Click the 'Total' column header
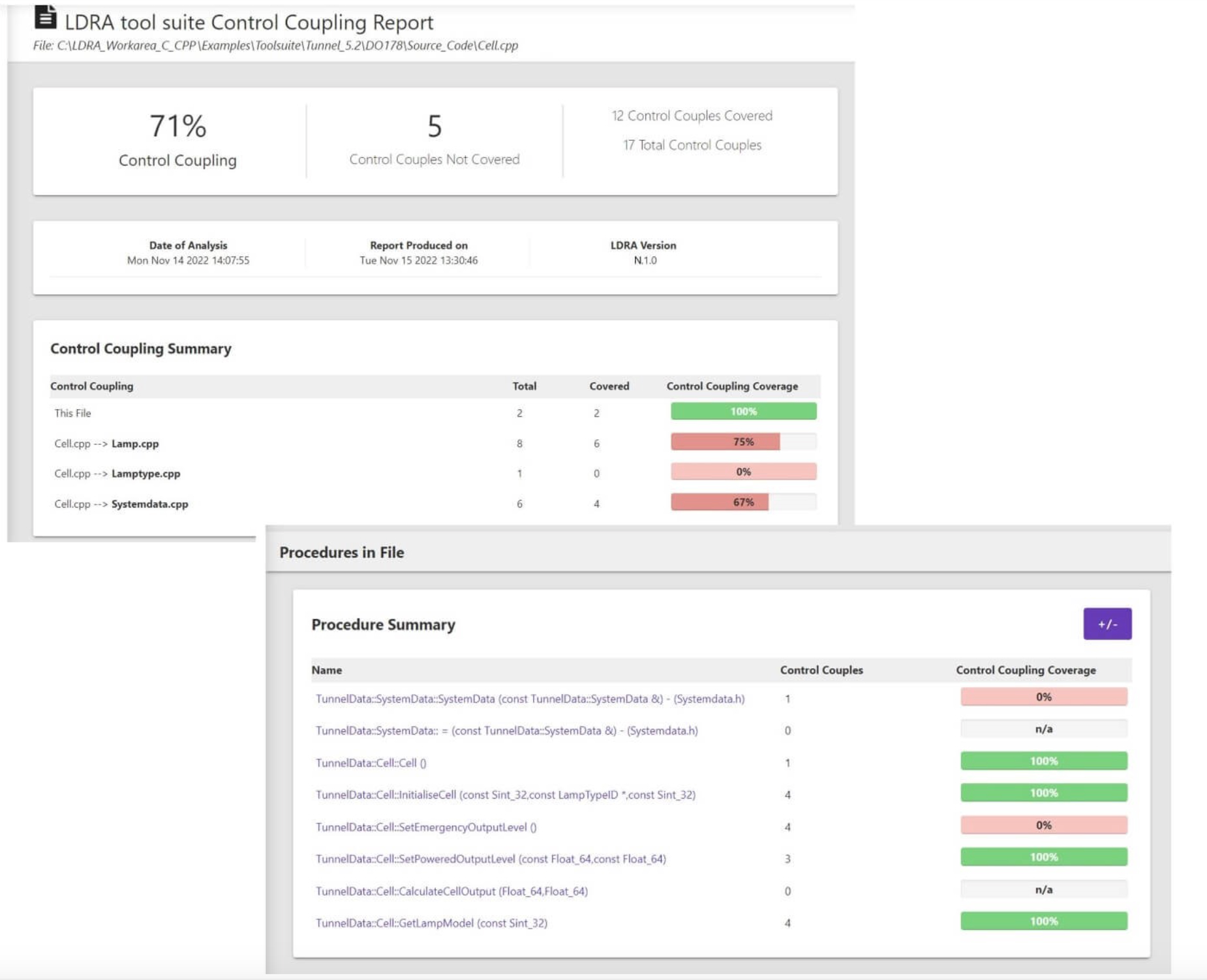This screenshot has height=980, width=1207. 524,386
